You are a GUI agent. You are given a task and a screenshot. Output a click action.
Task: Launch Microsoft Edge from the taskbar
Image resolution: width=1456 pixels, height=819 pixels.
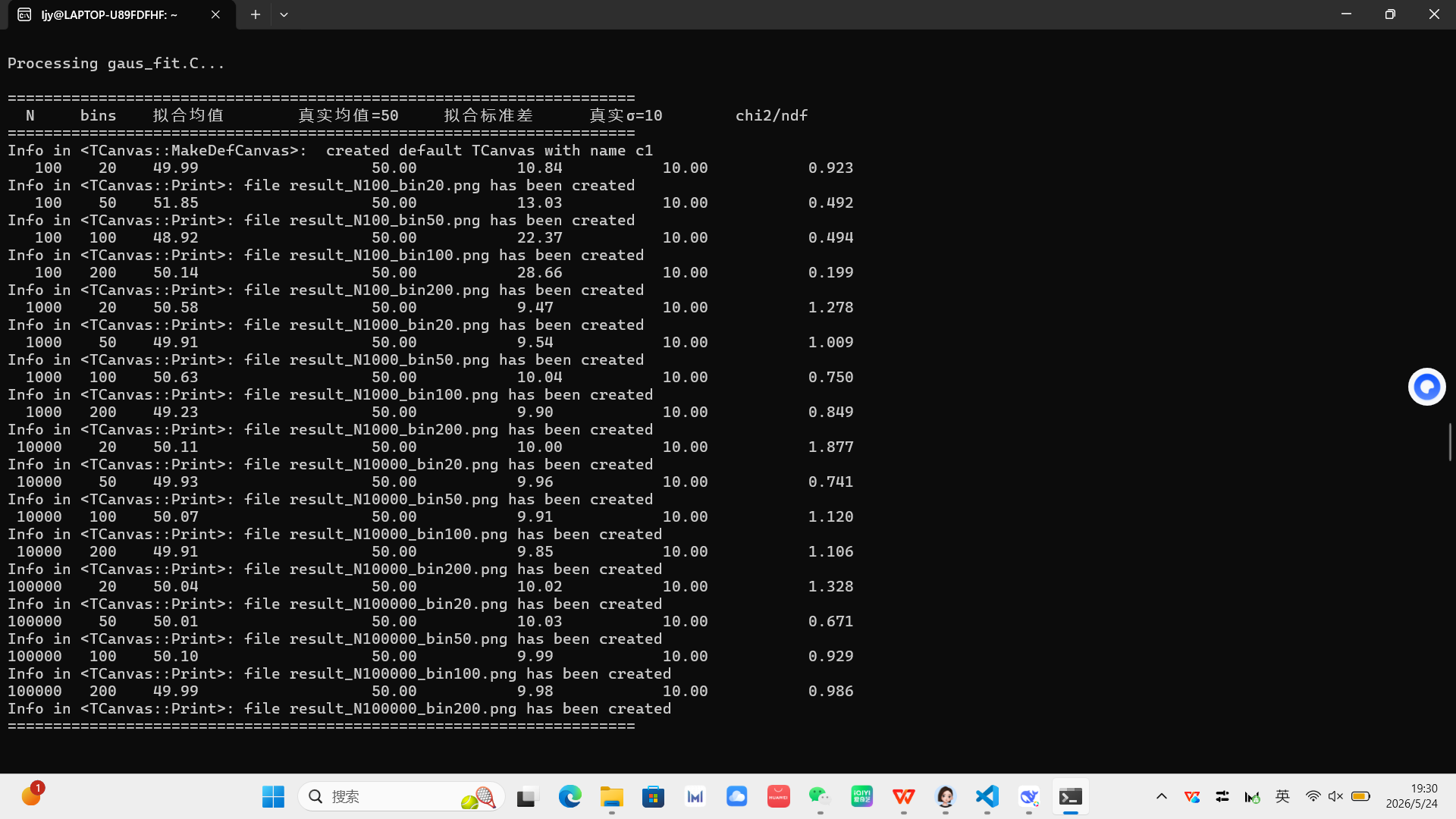570,796
